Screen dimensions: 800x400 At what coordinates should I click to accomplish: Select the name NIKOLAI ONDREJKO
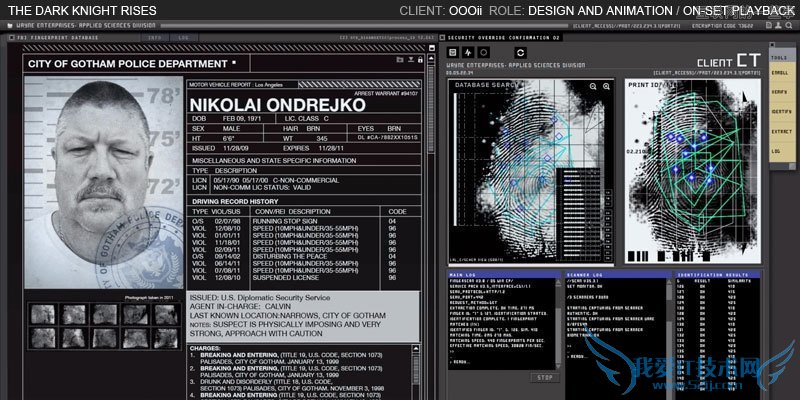click(278, 105)
